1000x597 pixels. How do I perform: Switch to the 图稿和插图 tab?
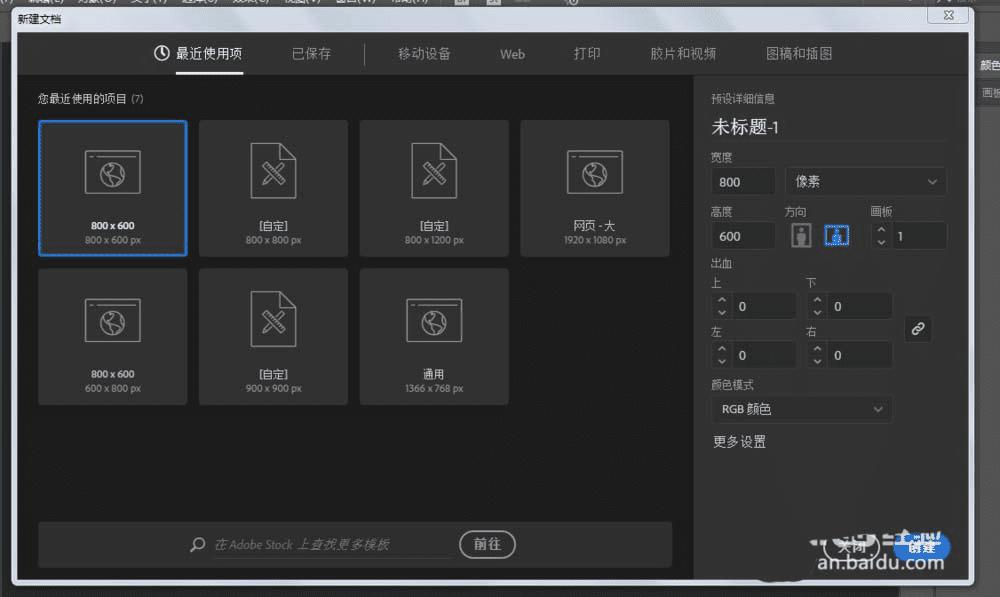(798, 54)
